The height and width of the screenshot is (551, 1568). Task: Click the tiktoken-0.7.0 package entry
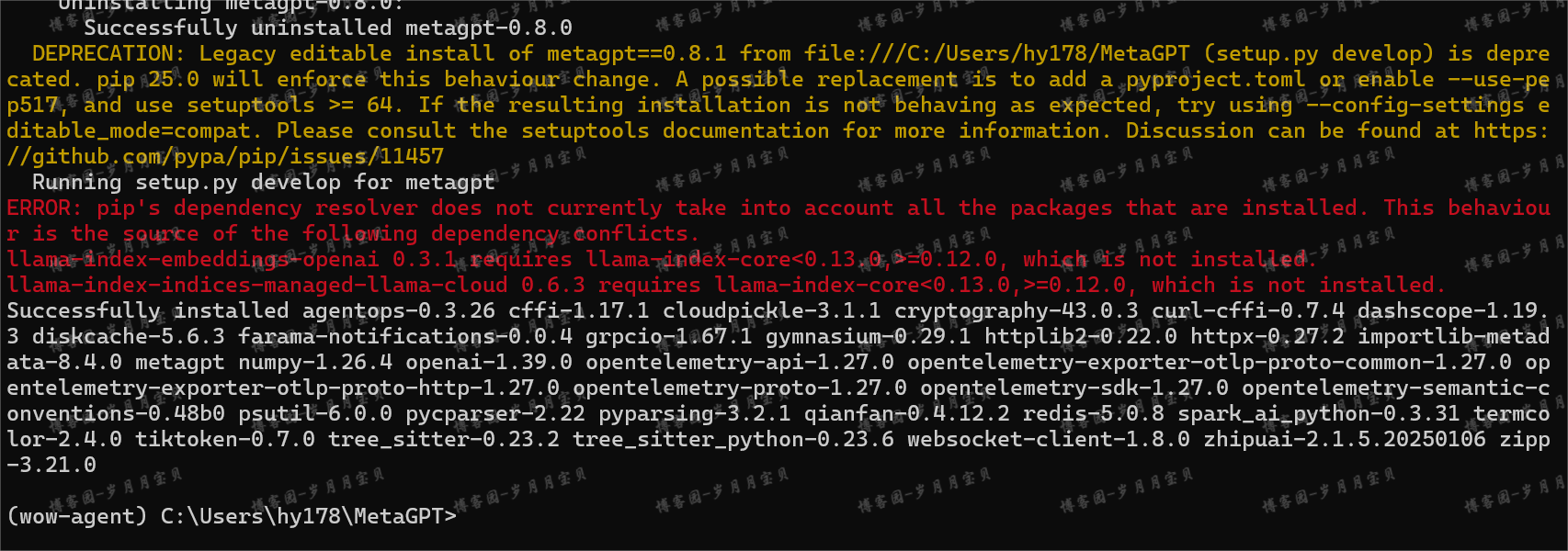[x=225, y=439]
